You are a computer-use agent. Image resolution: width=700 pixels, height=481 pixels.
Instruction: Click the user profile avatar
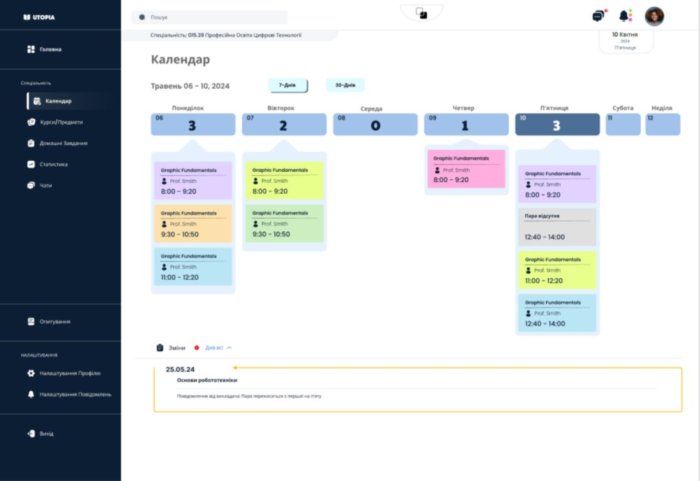654,16
